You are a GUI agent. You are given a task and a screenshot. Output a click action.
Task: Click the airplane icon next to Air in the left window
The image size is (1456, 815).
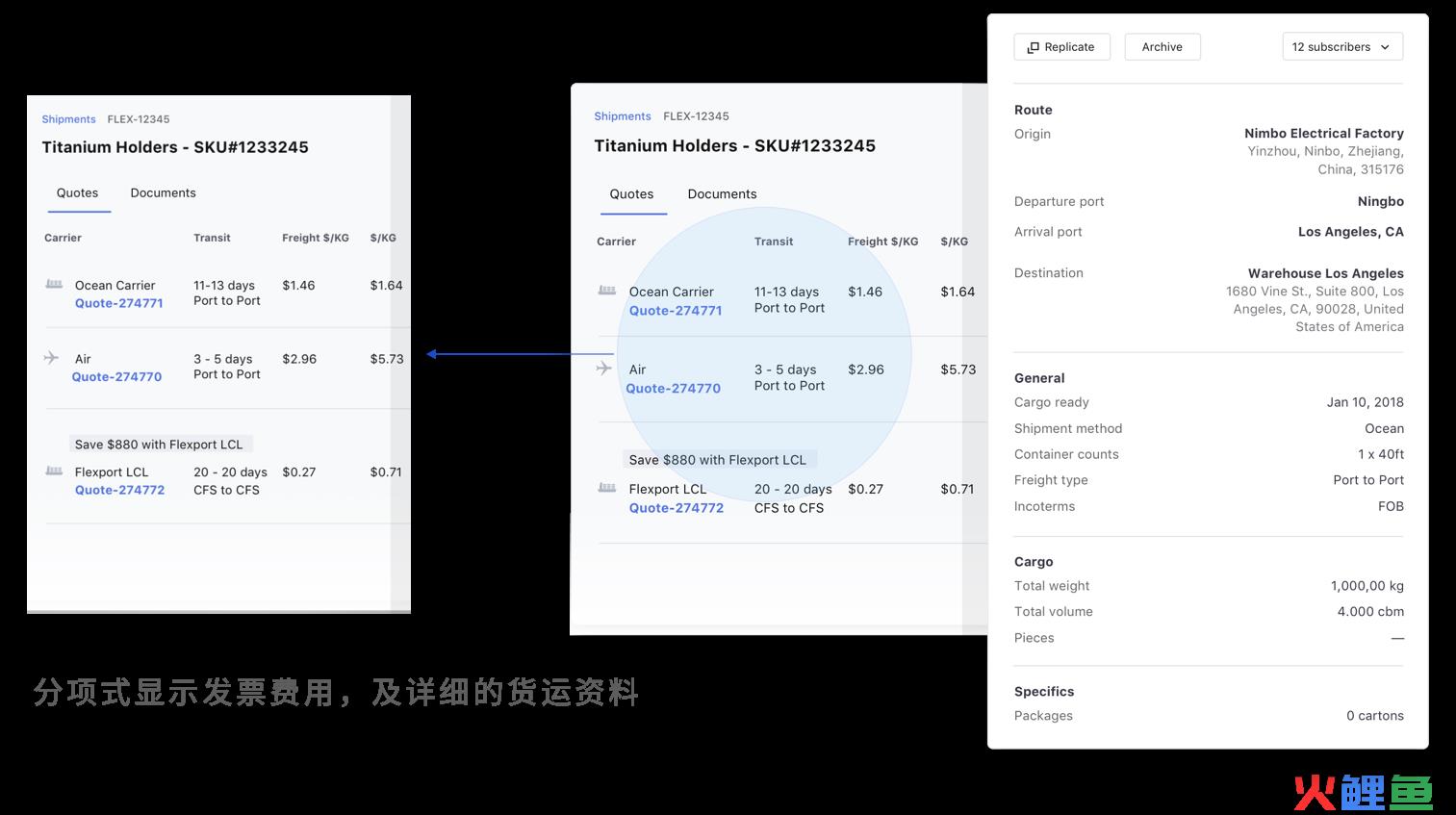click(x=52, y=358)
